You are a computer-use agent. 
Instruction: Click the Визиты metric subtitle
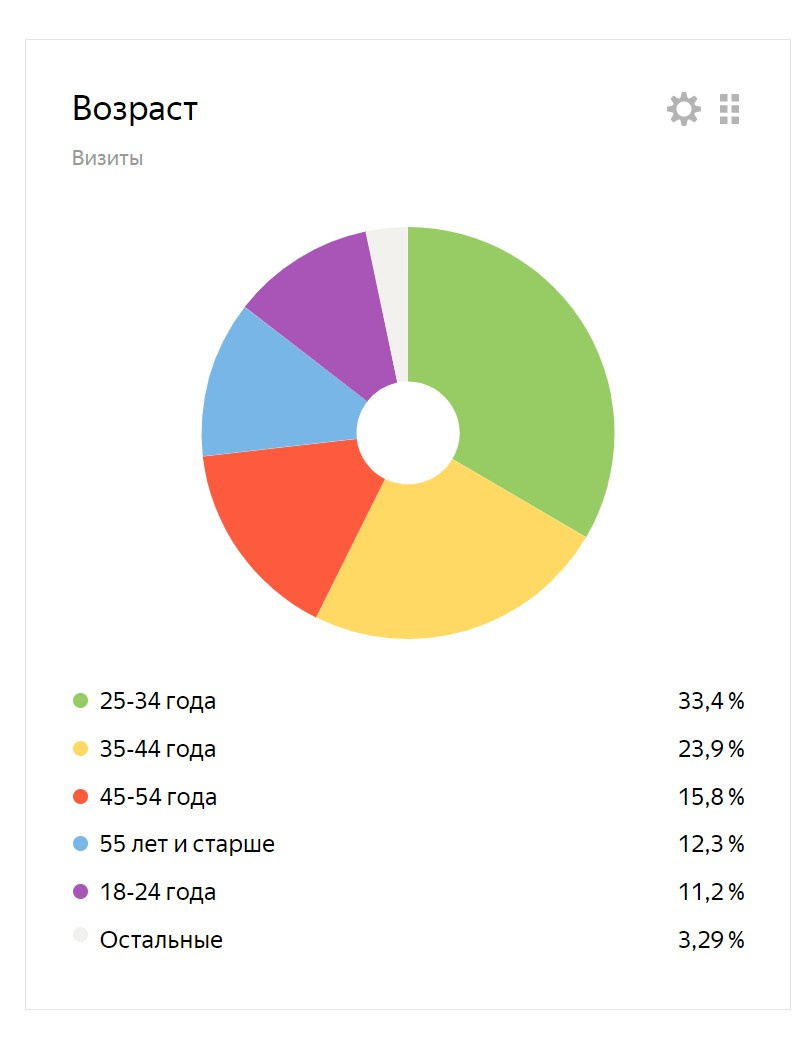point(107,158)
